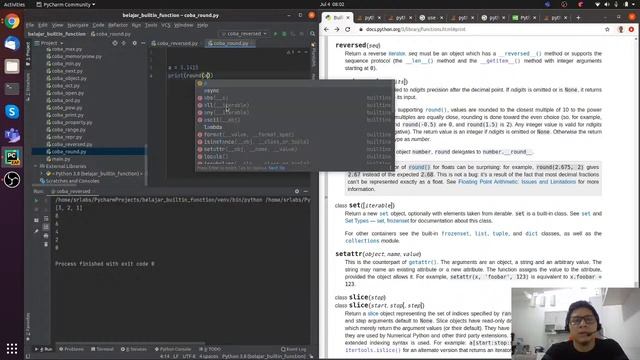Open PyCharm Community app menu in top bar

click(x=65, y=4)
